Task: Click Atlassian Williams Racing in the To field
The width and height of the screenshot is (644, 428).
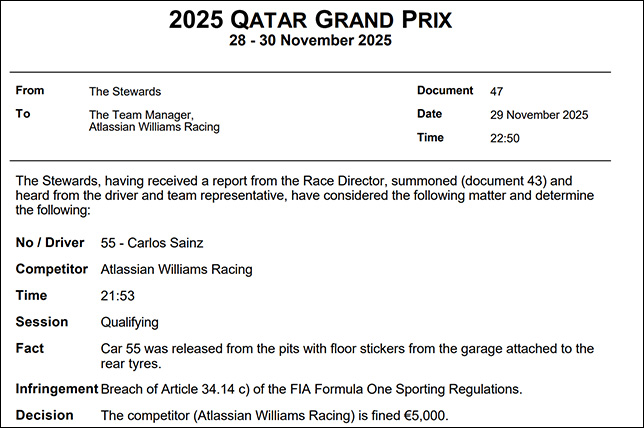Action: point(154,128)
